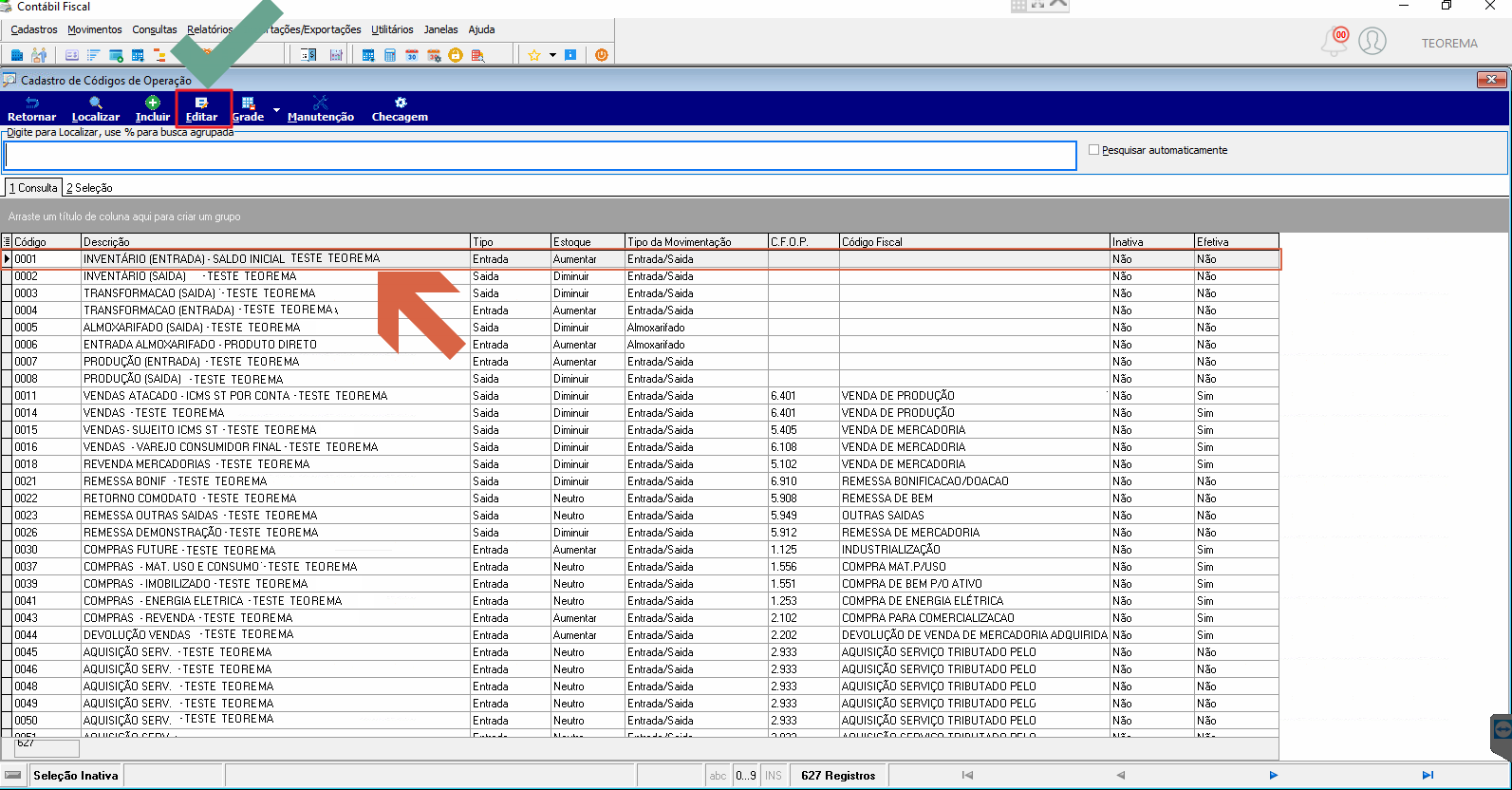1512x790 pixels.
Task: Open the Ajuda menu
Action: pos(481,29)
